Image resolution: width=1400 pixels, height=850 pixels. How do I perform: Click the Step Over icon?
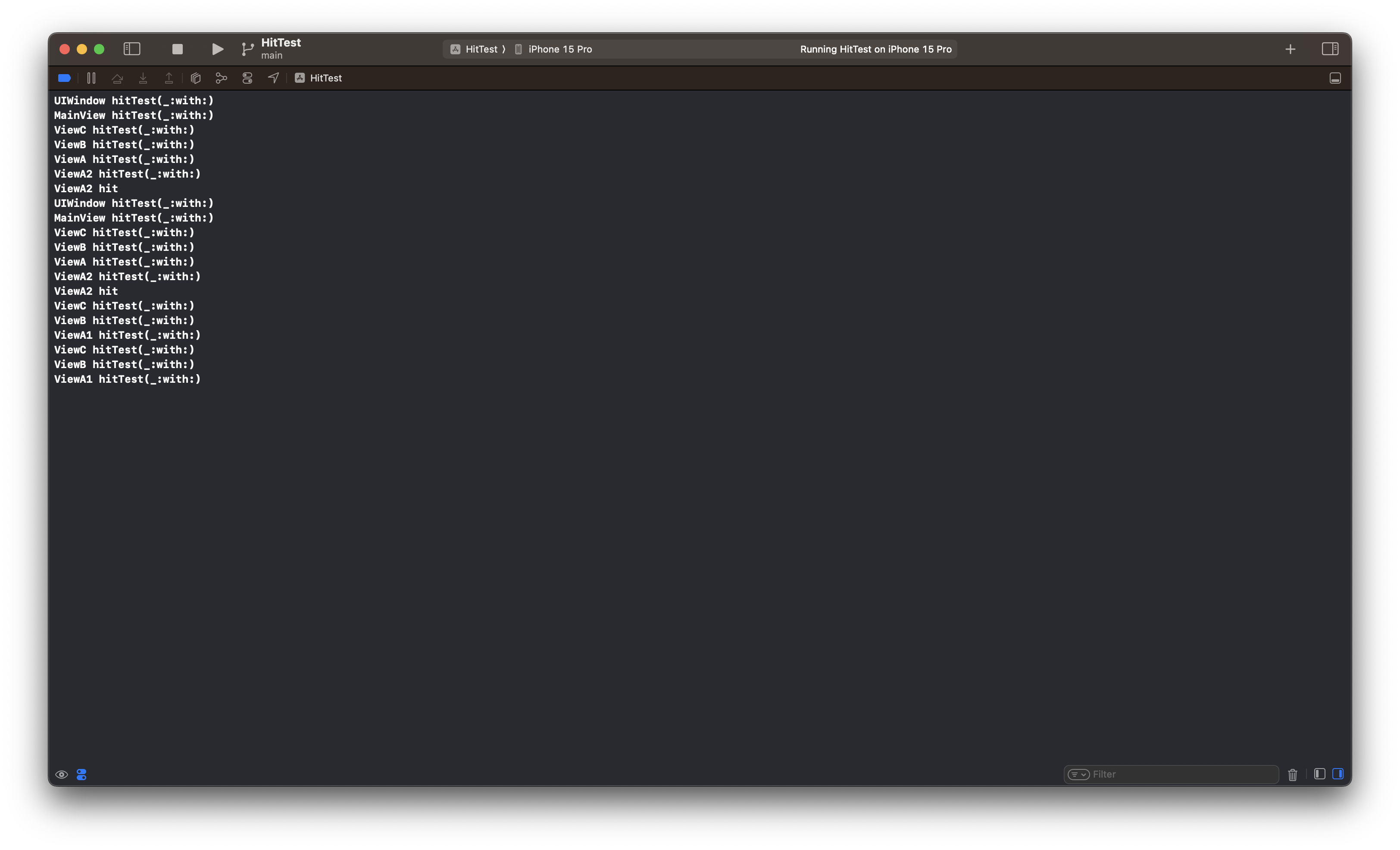(x=117, y=78)
